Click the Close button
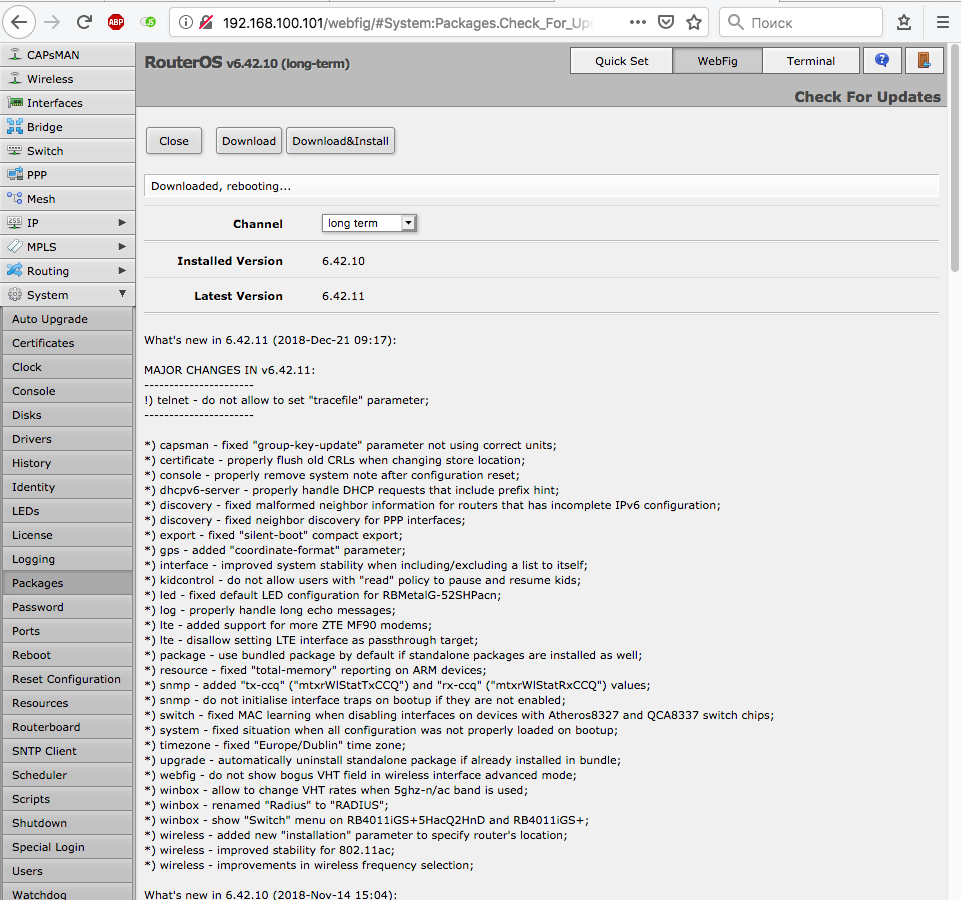 coord(174,141)
